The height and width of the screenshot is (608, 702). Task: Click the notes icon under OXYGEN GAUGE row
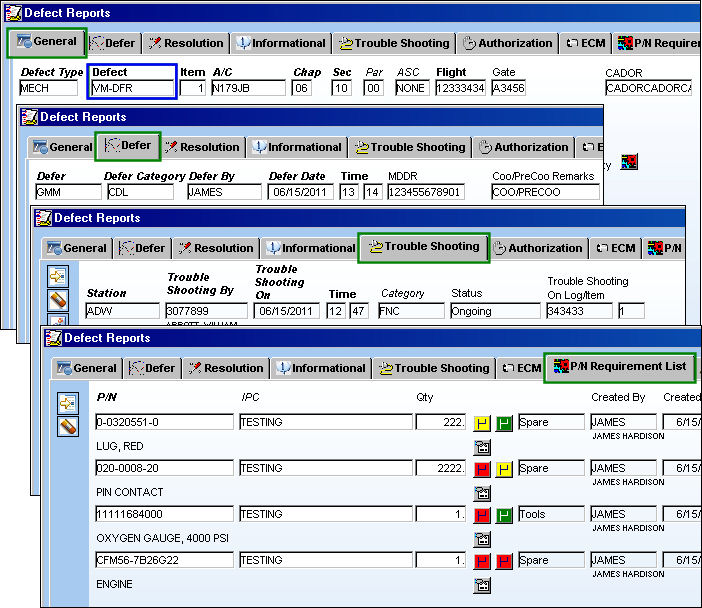click(482, 539)
